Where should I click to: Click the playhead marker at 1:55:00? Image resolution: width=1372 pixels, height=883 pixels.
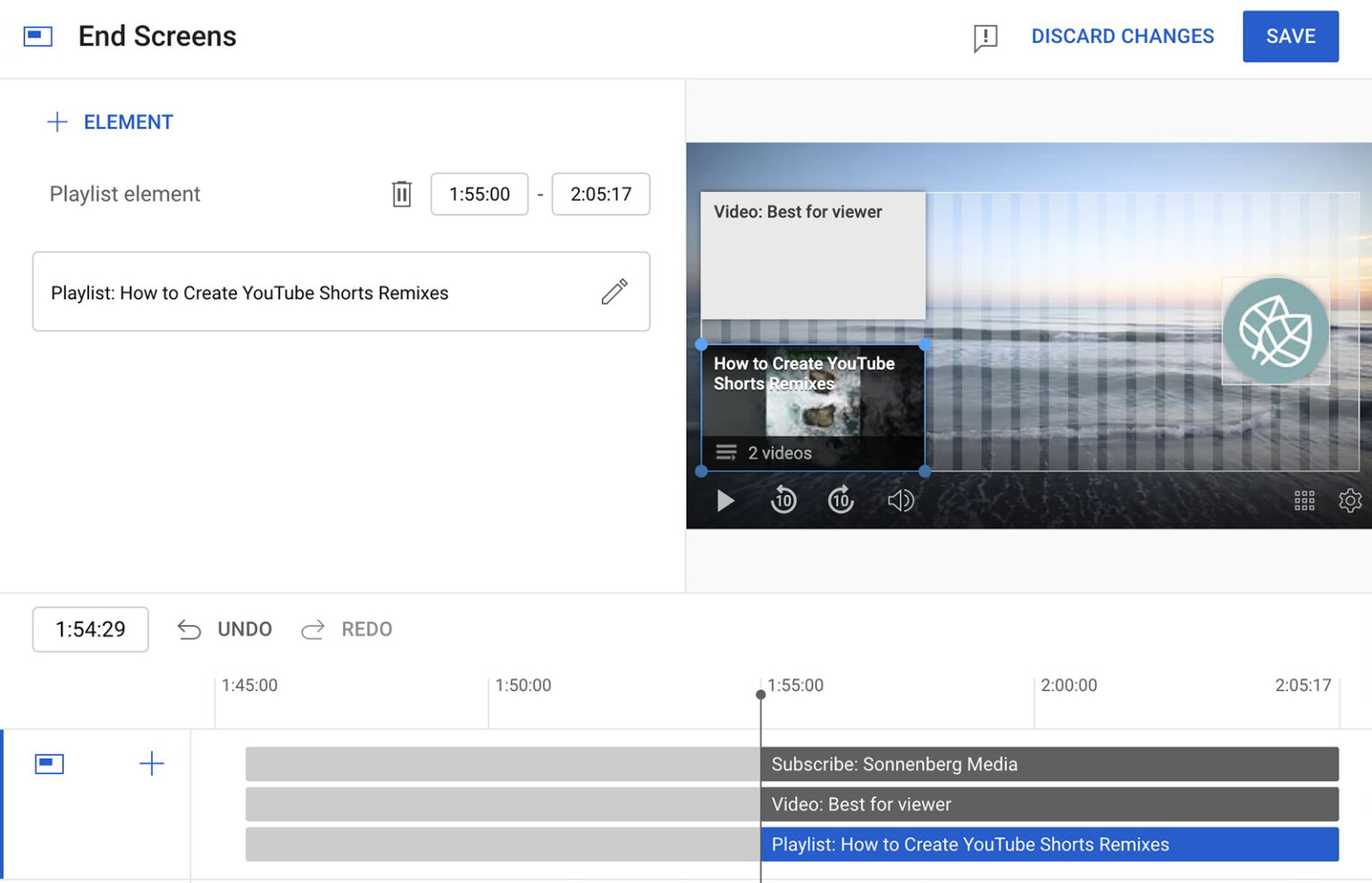760,693
